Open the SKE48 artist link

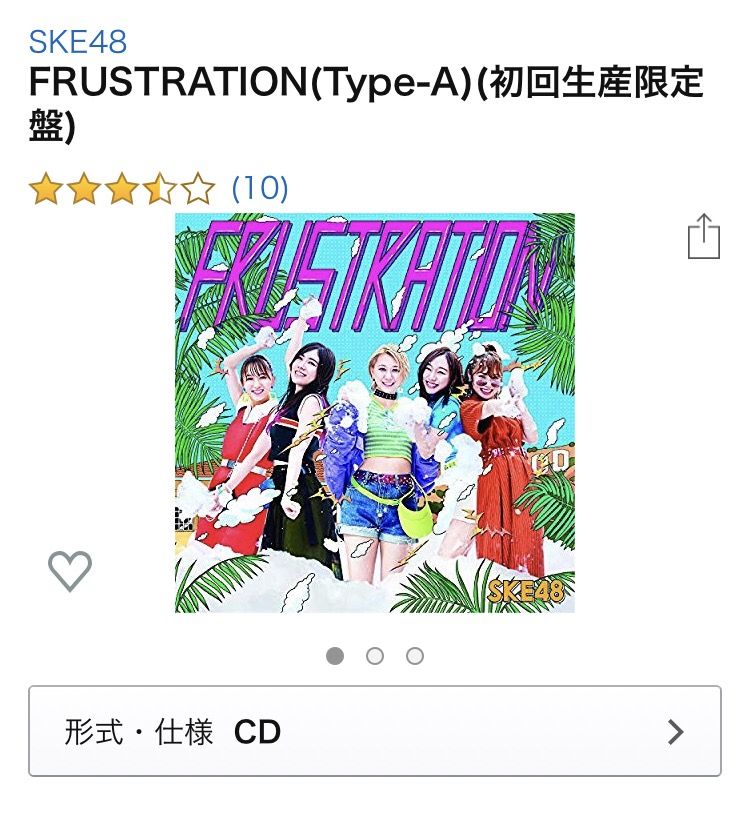point(78,42)
